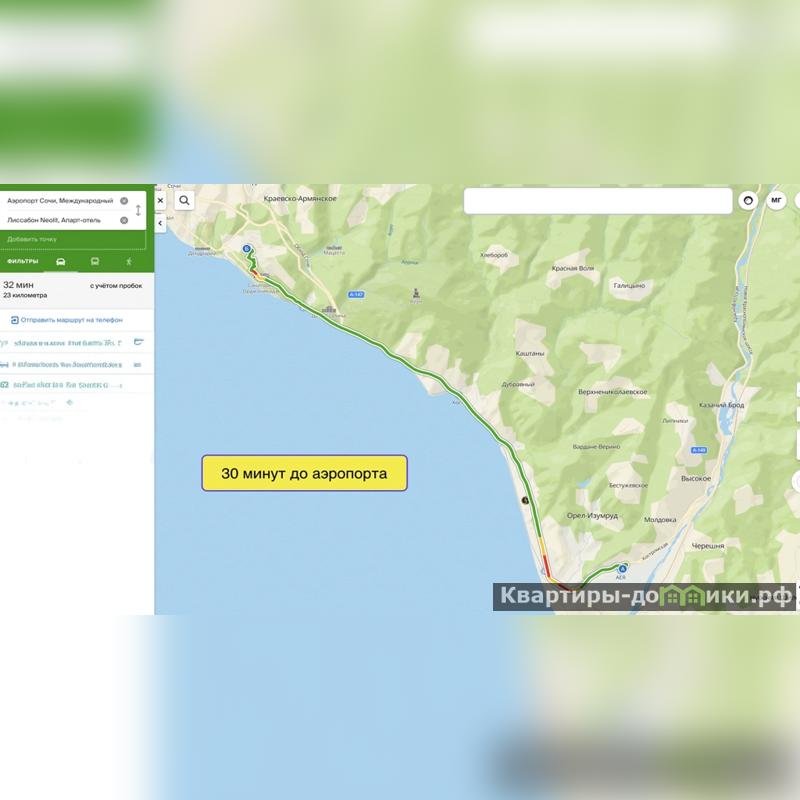Viewport: 800px width, 800px height.
Task: Click the B destination marker on the map
Action: pos(246,249)
